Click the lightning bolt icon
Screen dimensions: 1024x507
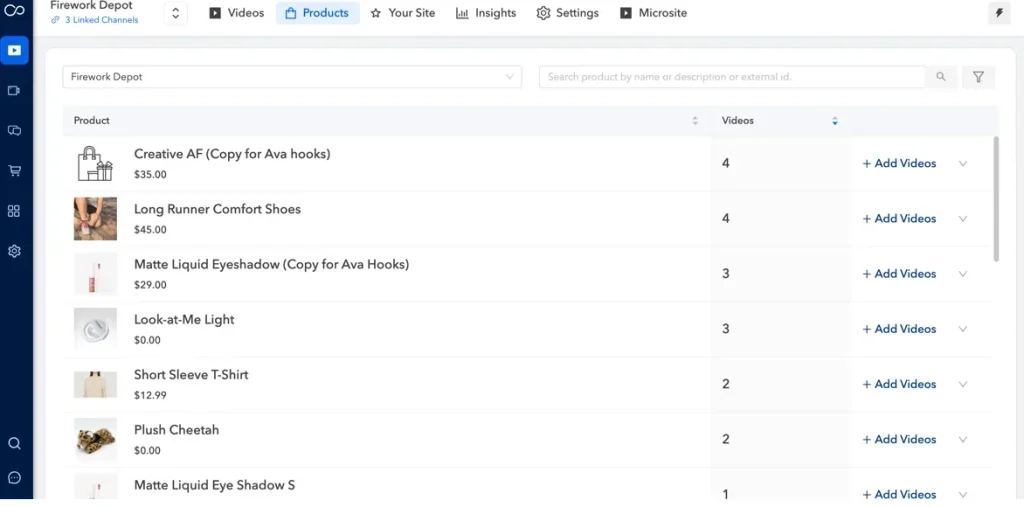[999, 12]
